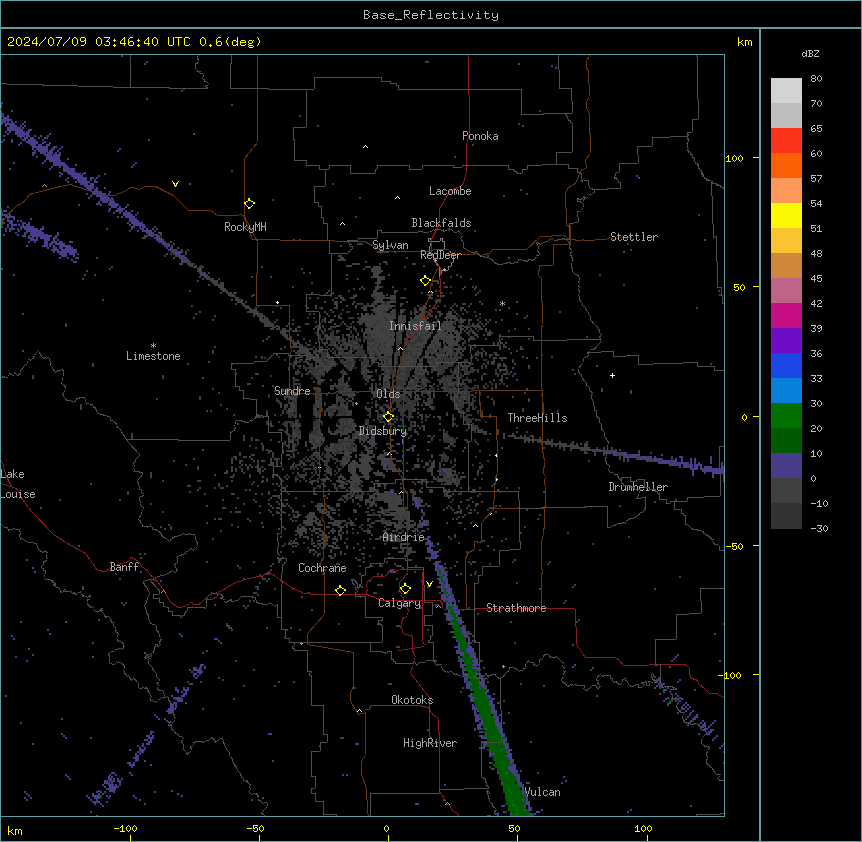Click the HighRiver town label
The height and width of the screenshot is (842, 862).
pos(430,743)
